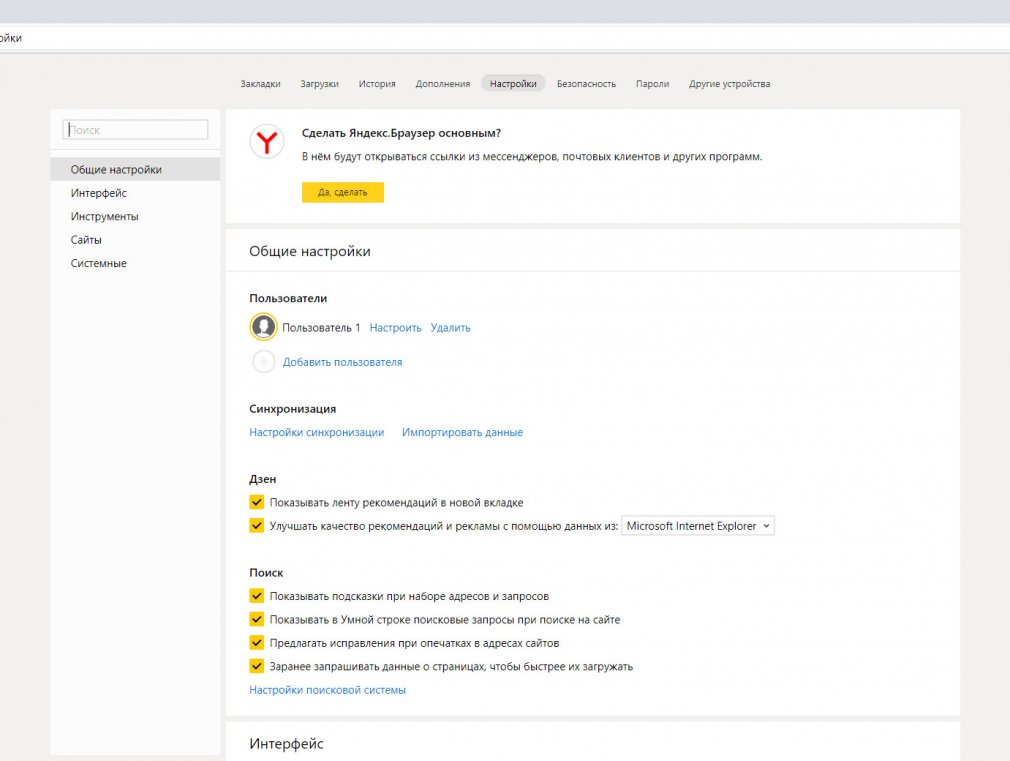Toggle Показывать в Умной строке поисковые запросы
Viewport: 1010px width, 761px height.
256,619
